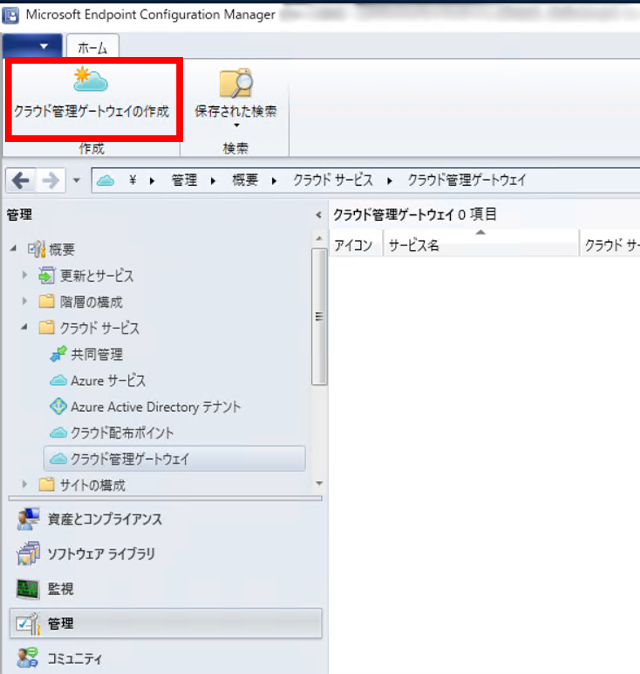Select the 共同管理 tree node

coord(97,354)
